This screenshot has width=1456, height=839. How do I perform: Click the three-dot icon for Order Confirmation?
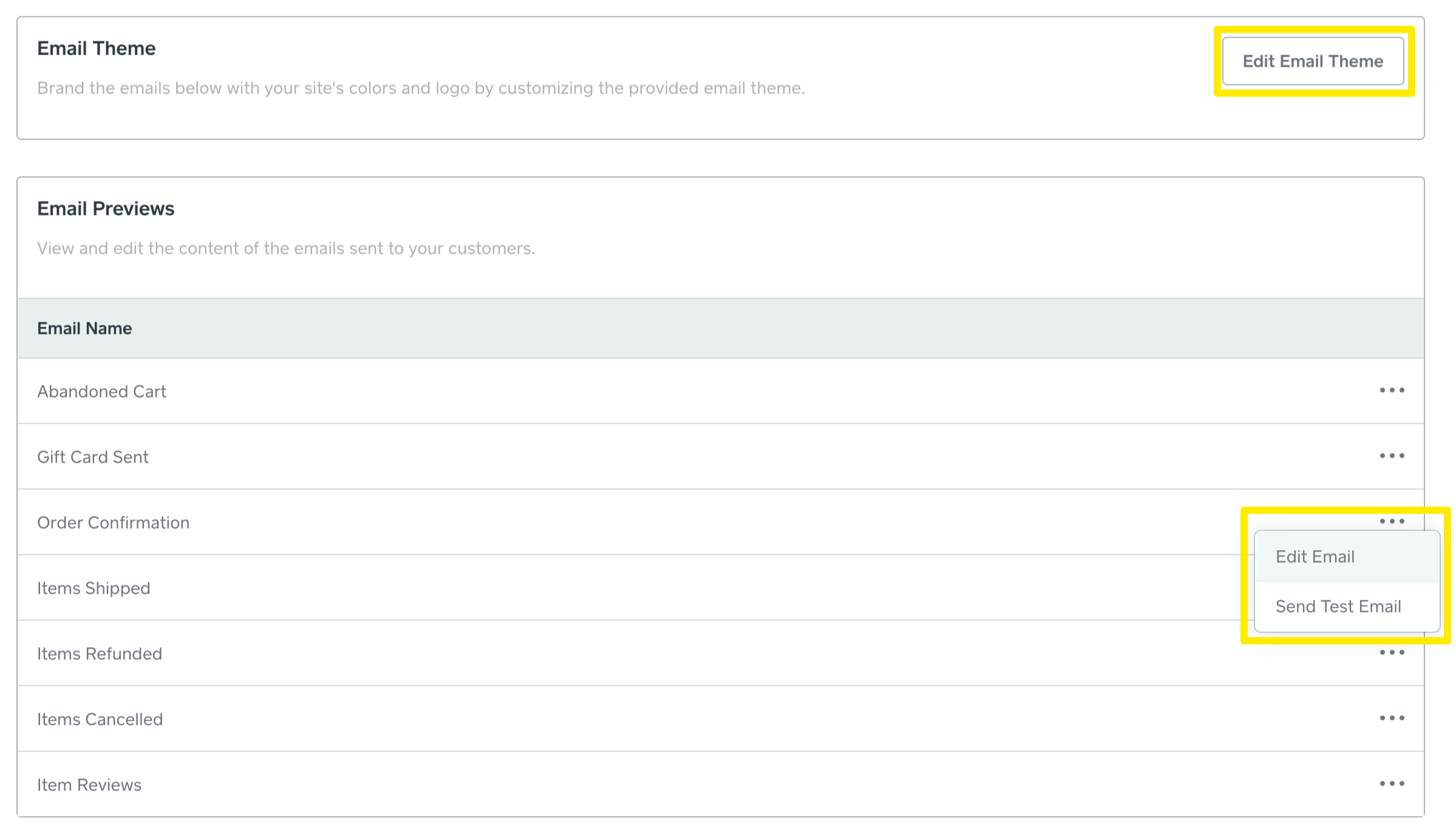pos(1392,521)
